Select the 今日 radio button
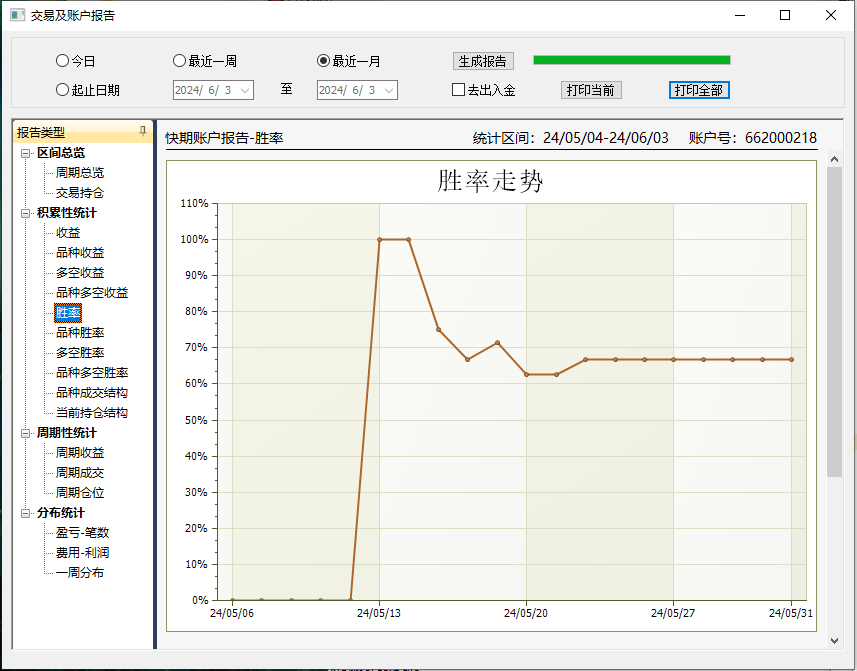 click(x=63, y=61)
